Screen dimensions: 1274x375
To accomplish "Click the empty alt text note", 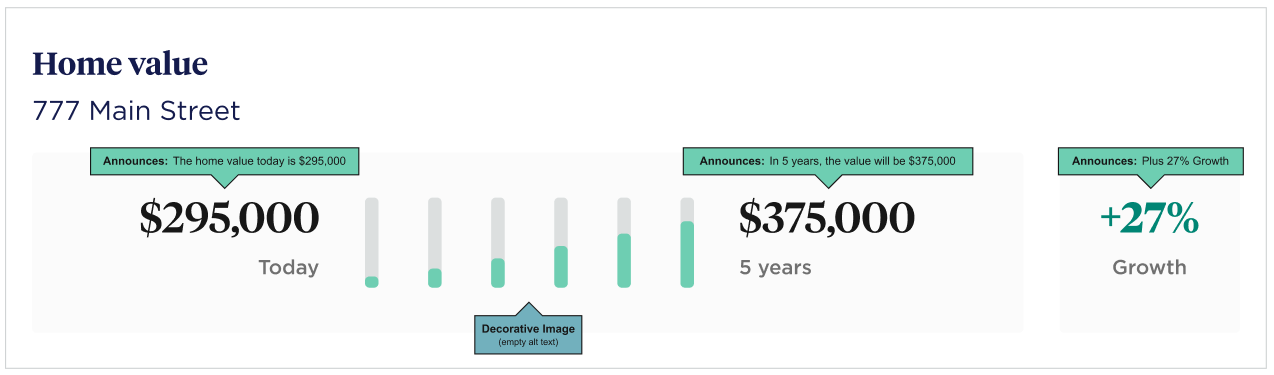I will 528,343.
